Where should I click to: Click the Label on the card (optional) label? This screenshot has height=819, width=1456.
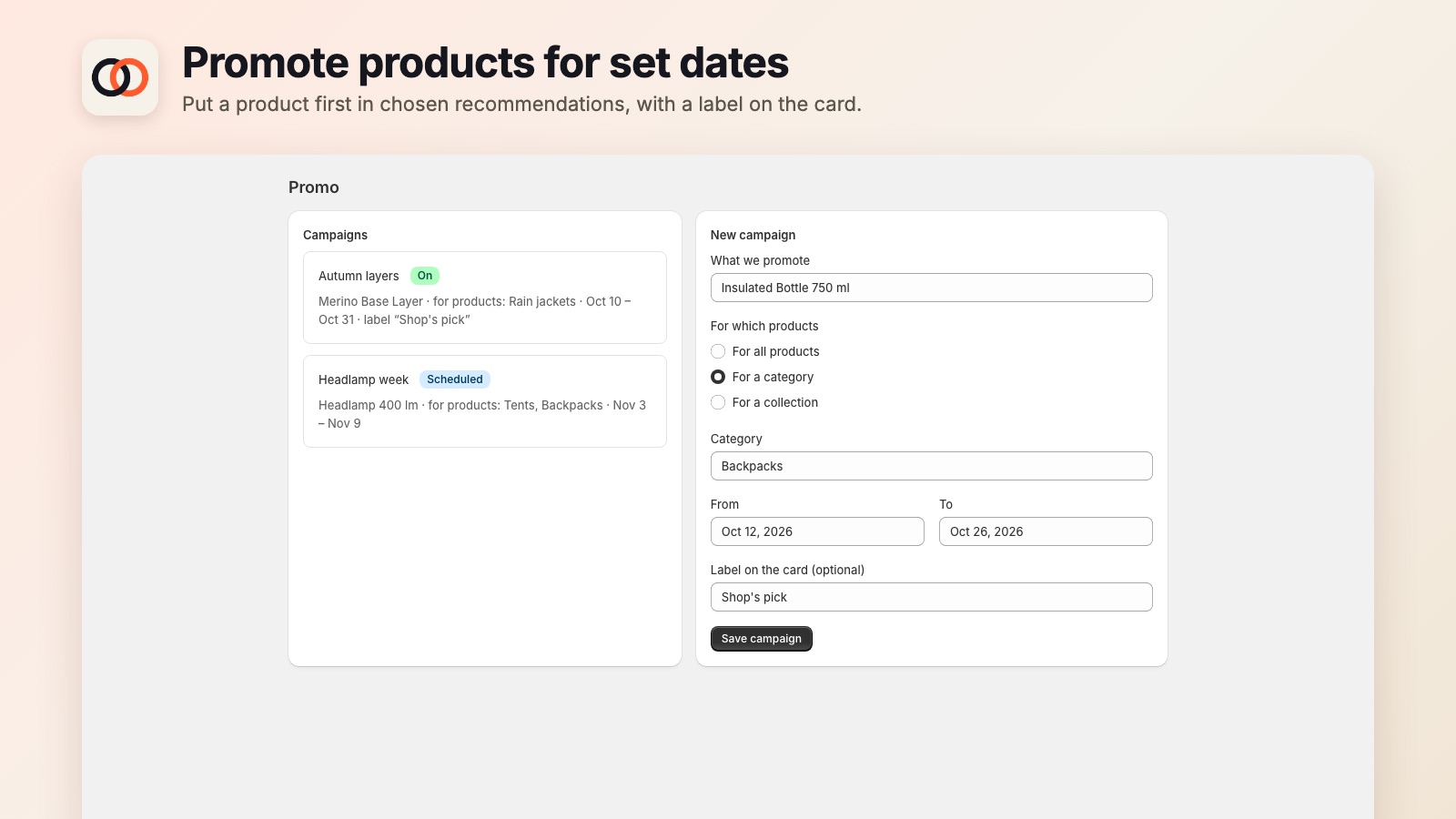(x=787, y=570)
